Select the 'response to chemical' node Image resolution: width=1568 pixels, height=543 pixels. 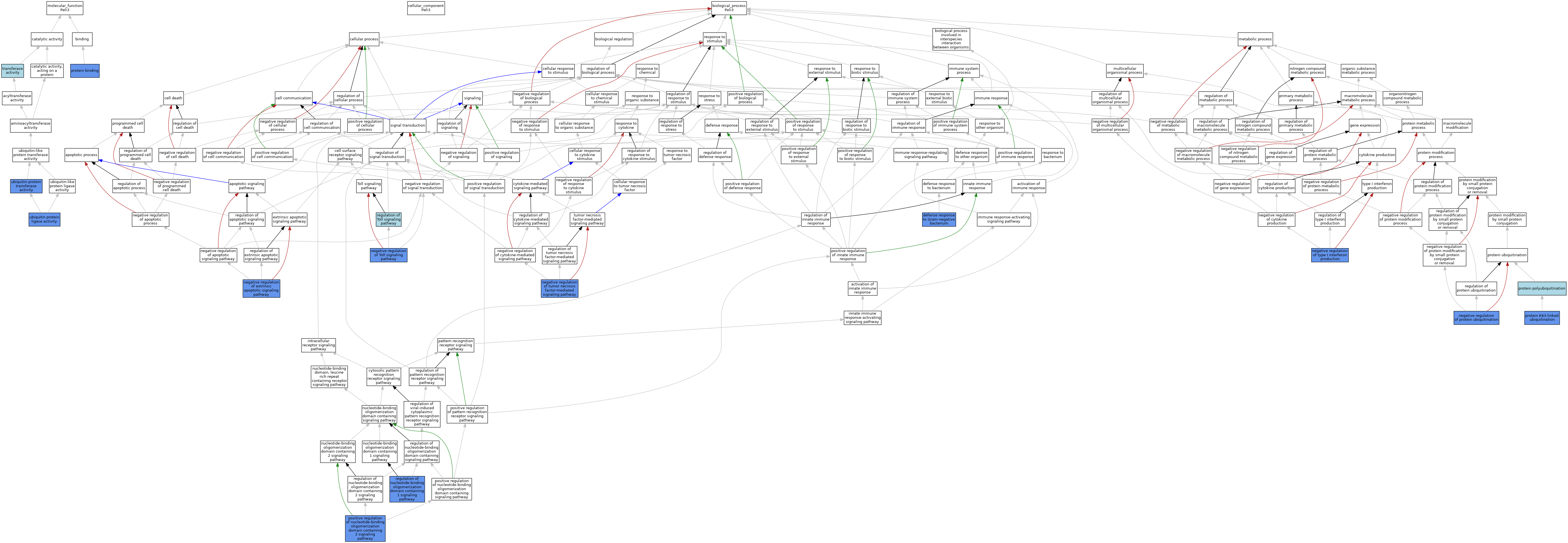[x=647, y=71]
